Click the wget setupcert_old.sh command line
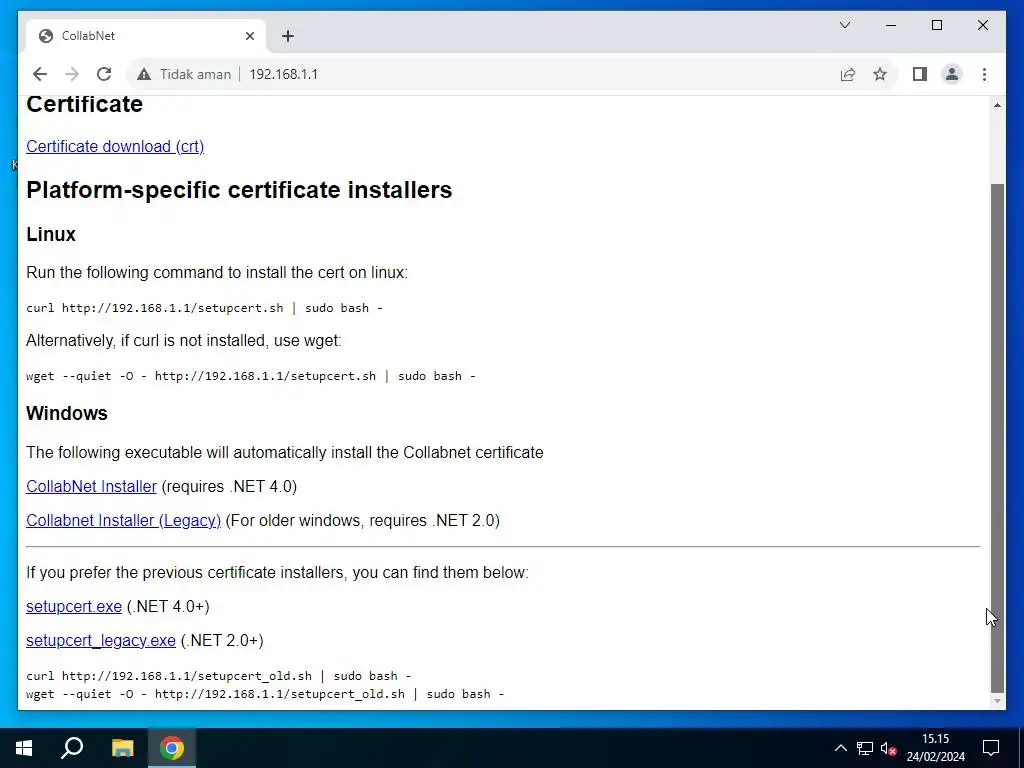Viewport: 1024px width, 768px height. coord(265,694)
